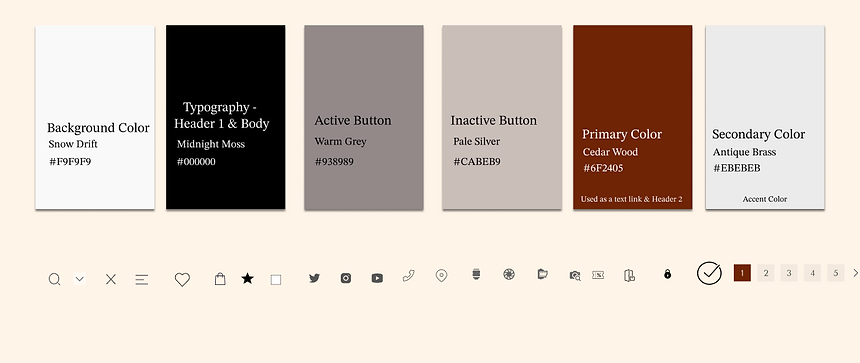Click the heart wishlist icon
This screenshot has height=363, width=860.
[x=182, y=280]
